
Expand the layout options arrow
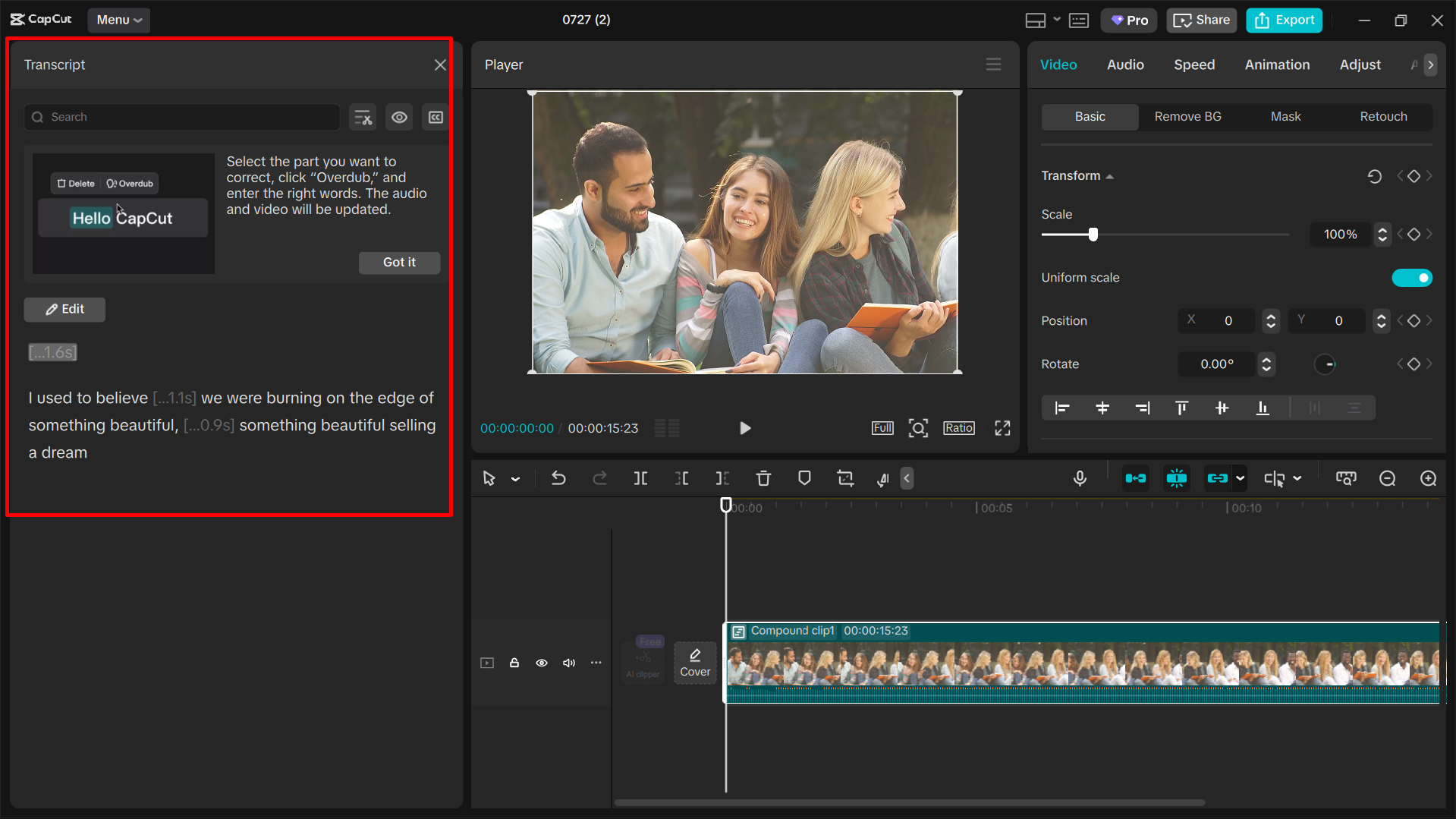1056,20
